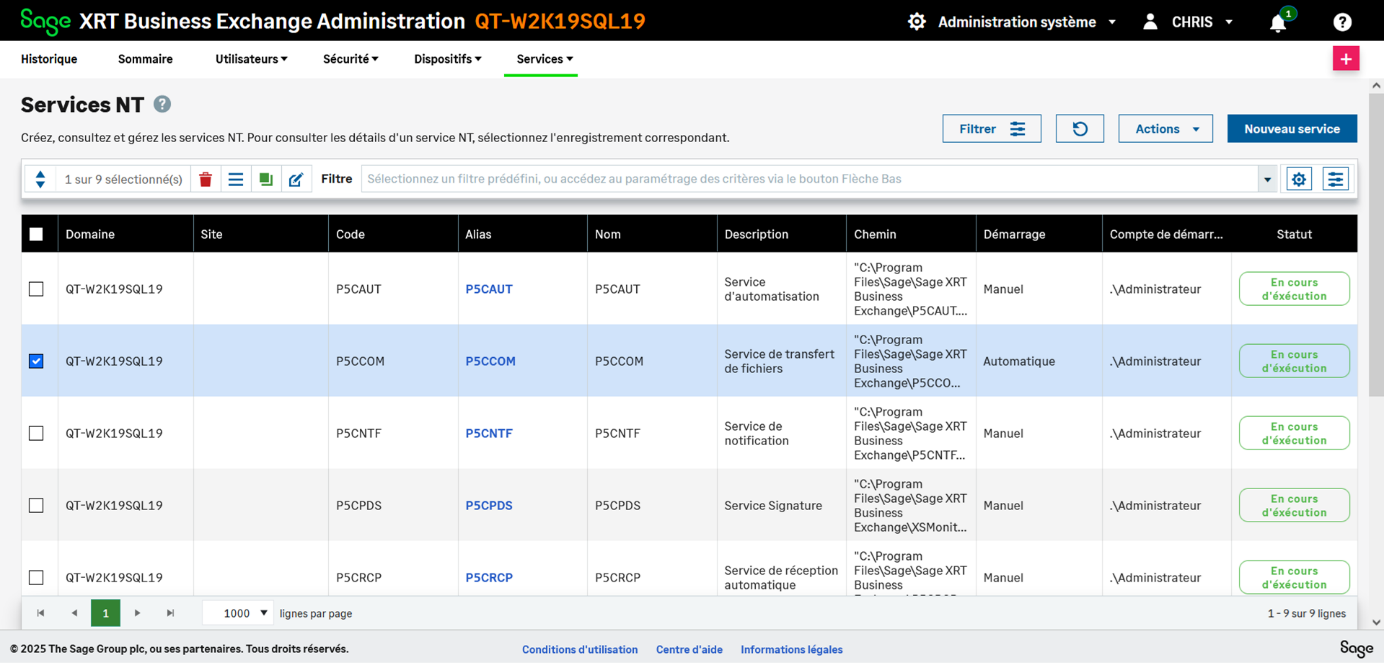Viewport: 1384px width, 663px height.
Task: Check the P5CAUT row checkbox
Action: pyautogui.click(x=36, y=289)
